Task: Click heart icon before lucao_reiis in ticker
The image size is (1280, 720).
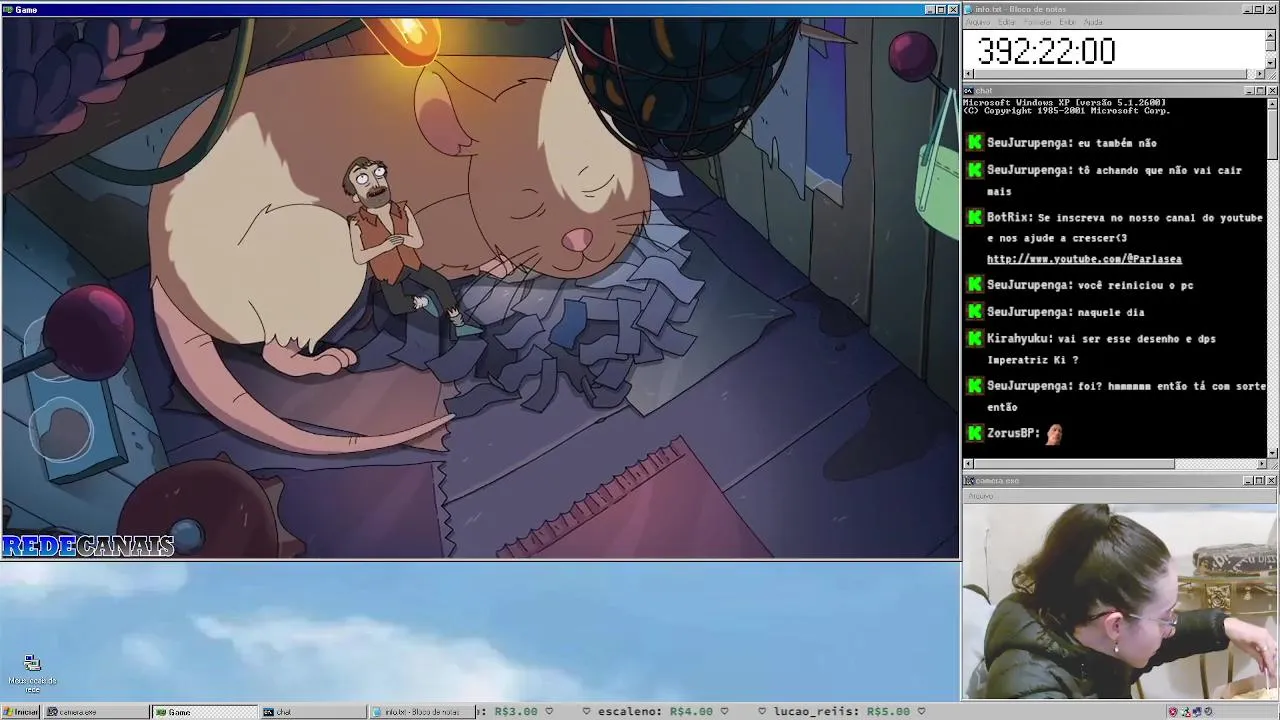Action: [x=764, y=712]
